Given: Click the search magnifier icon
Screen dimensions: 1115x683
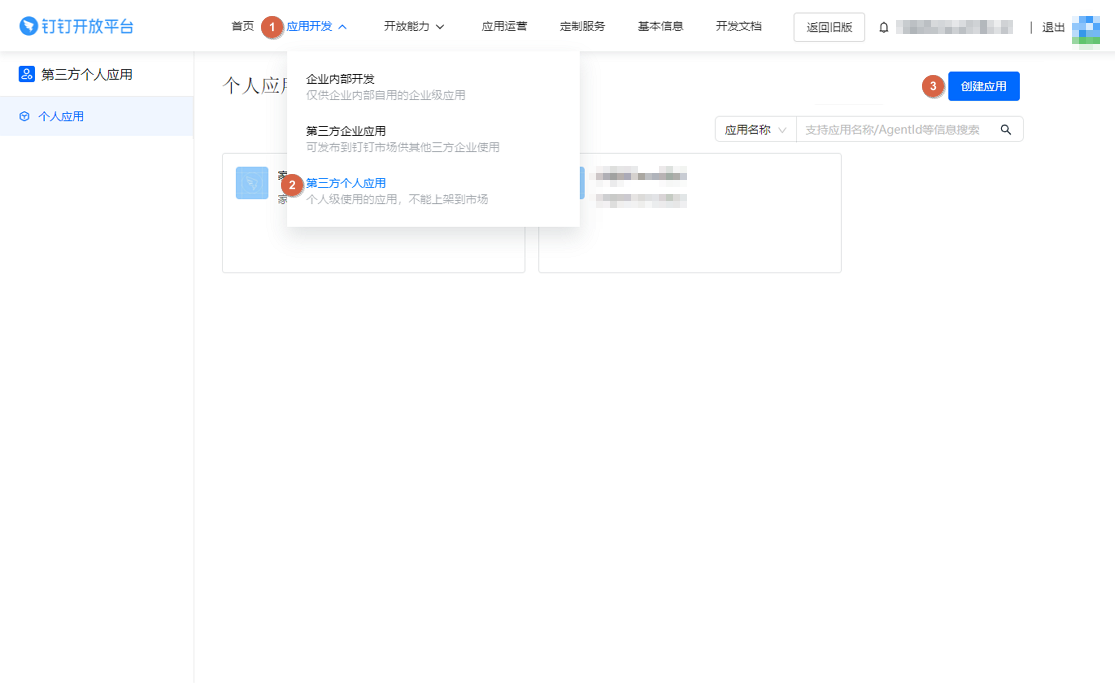Looking at the screenshot, I should pos(1006,130).
